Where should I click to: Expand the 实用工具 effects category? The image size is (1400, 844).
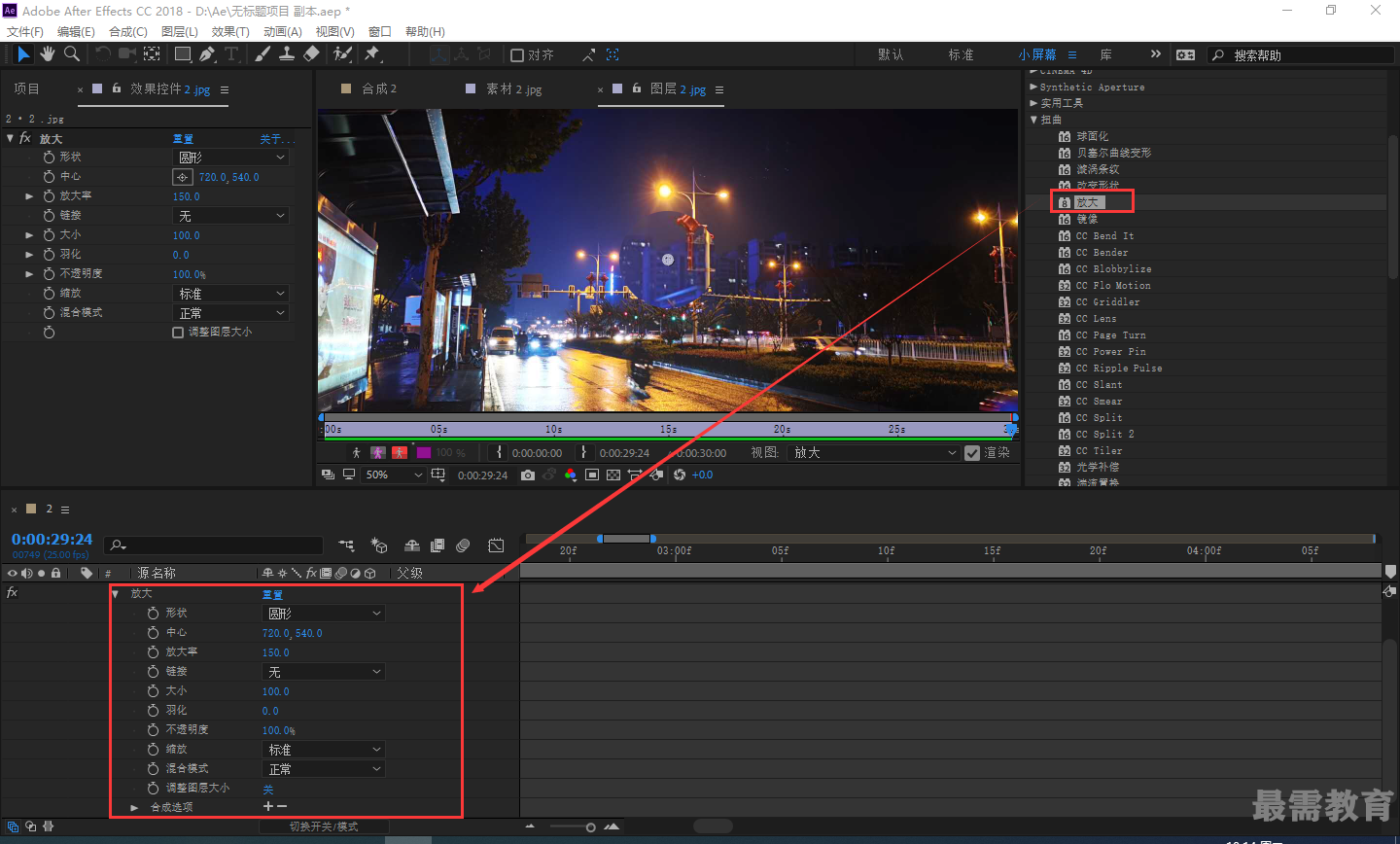pyautogui.click(x=1034, y=103)
